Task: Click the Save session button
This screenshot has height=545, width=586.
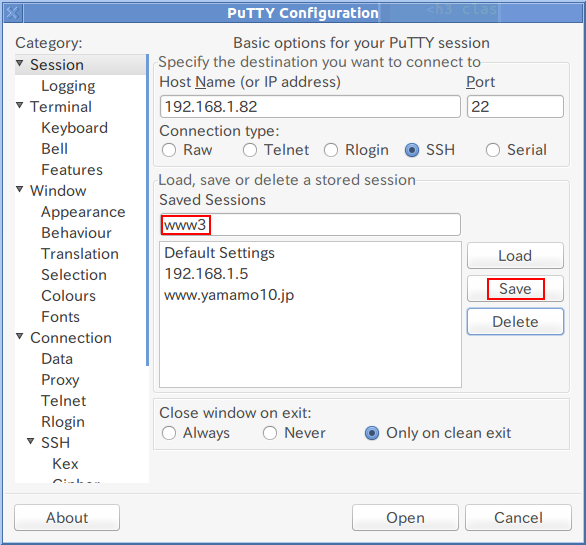Action: (515, 289)
